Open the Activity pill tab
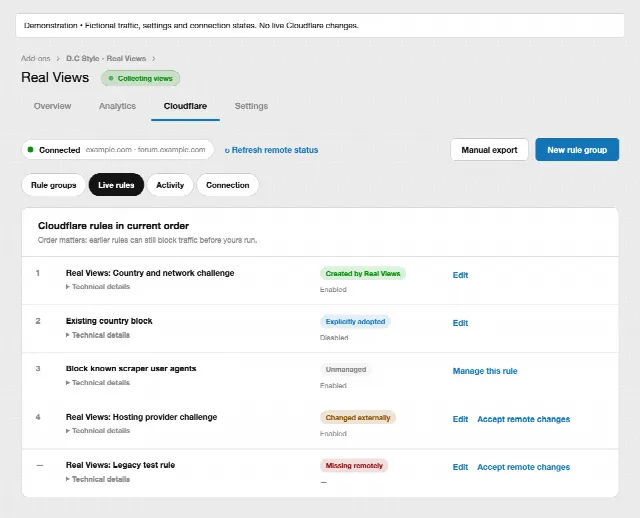The height and width of the screenshot is (518, 640). point(170,185)
